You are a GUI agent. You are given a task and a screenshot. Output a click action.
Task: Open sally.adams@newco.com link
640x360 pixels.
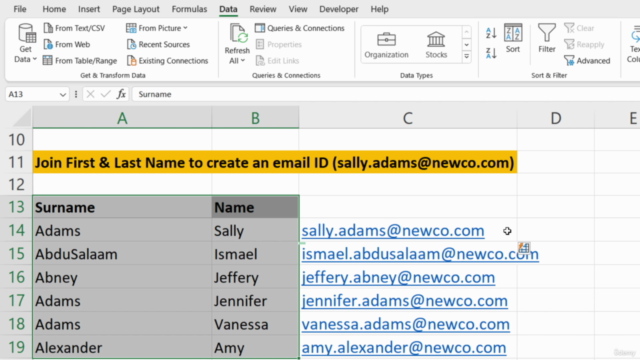(393, 231)
